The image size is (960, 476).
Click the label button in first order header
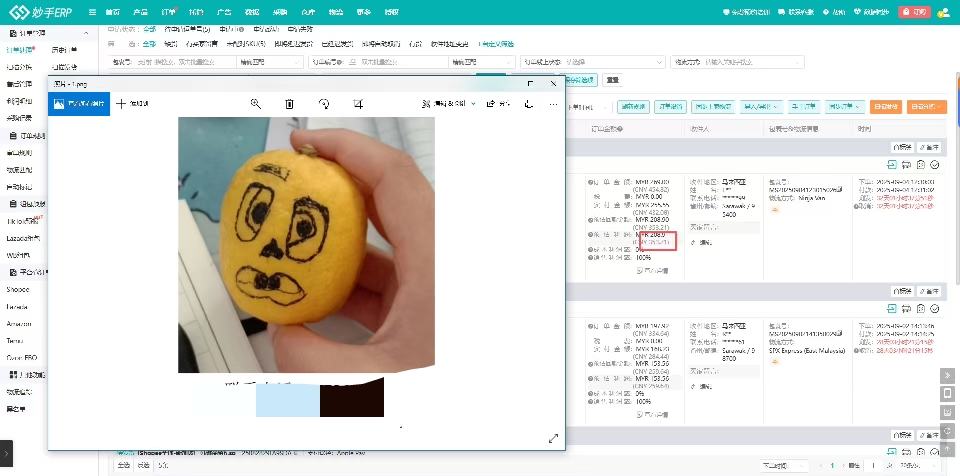tap(902, 147)
